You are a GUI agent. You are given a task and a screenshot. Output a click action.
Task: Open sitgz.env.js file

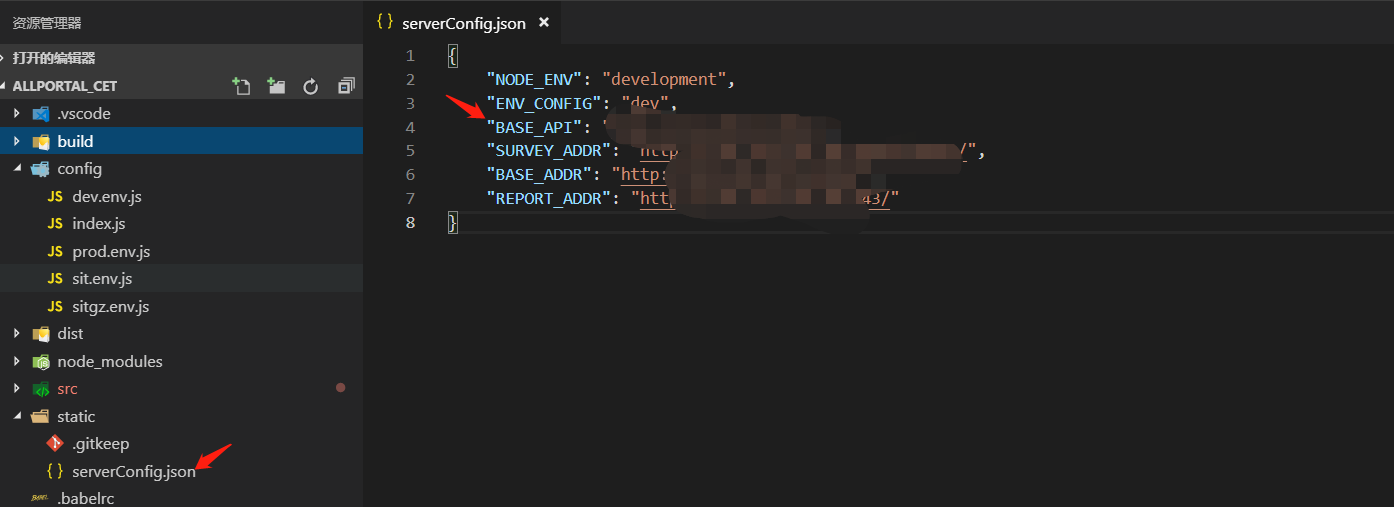110,306
